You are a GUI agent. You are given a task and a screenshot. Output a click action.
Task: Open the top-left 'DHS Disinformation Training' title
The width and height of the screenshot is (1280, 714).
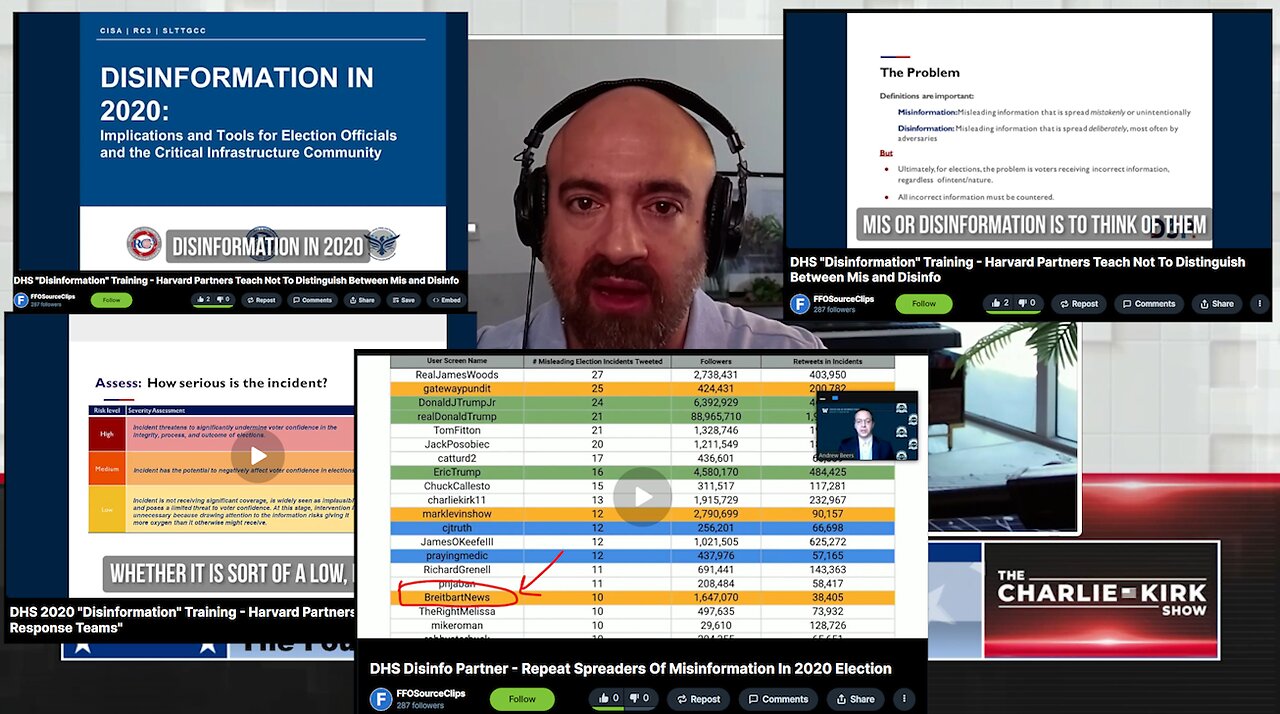coord(236,280)
